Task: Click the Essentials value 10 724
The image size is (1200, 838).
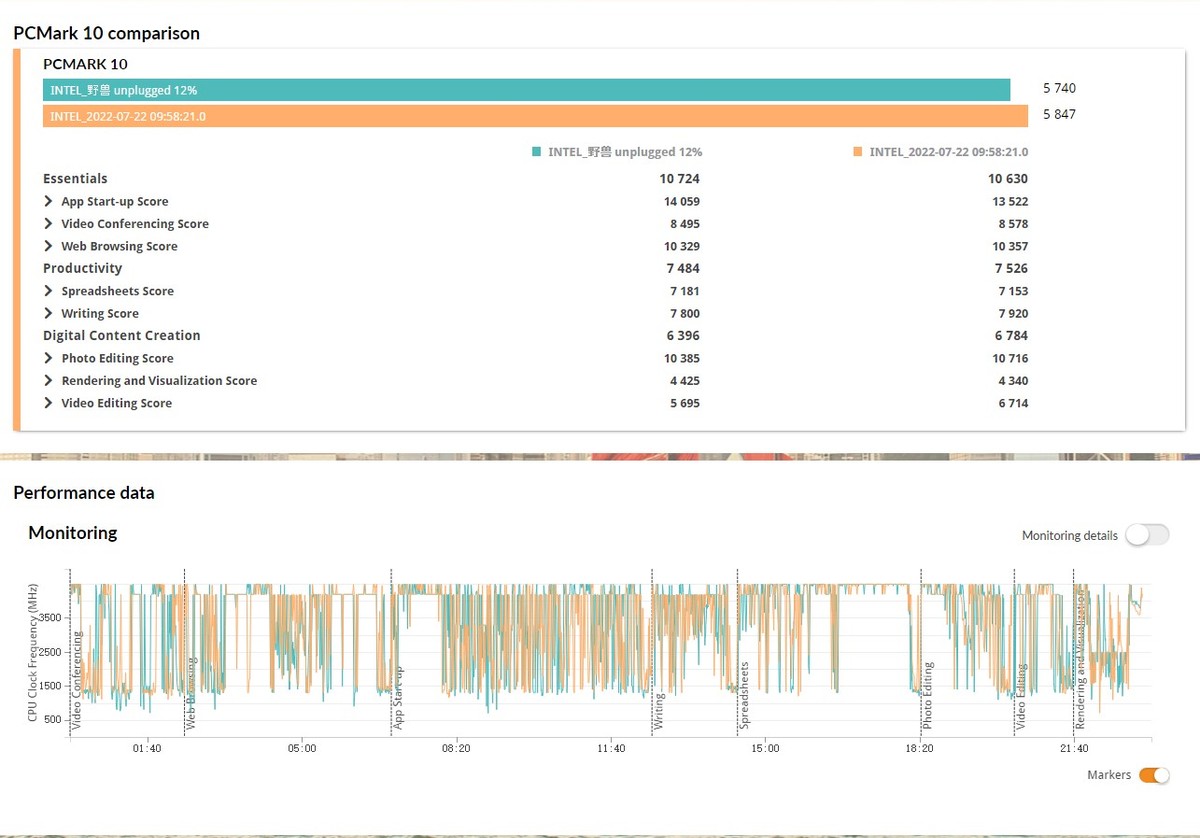Action: [680, 179]
